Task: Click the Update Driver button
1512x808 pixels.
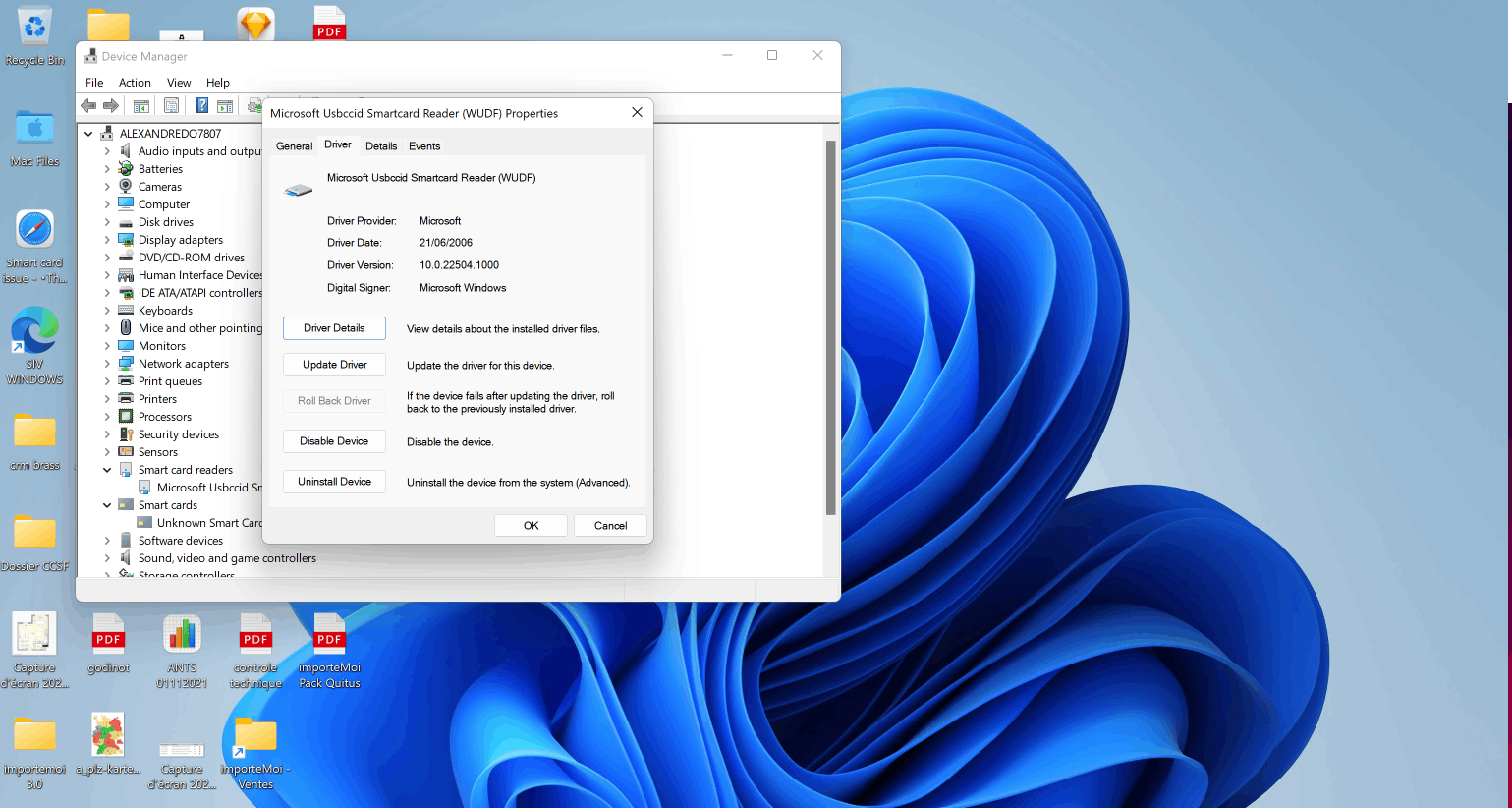Action: (x=334, y=365)
